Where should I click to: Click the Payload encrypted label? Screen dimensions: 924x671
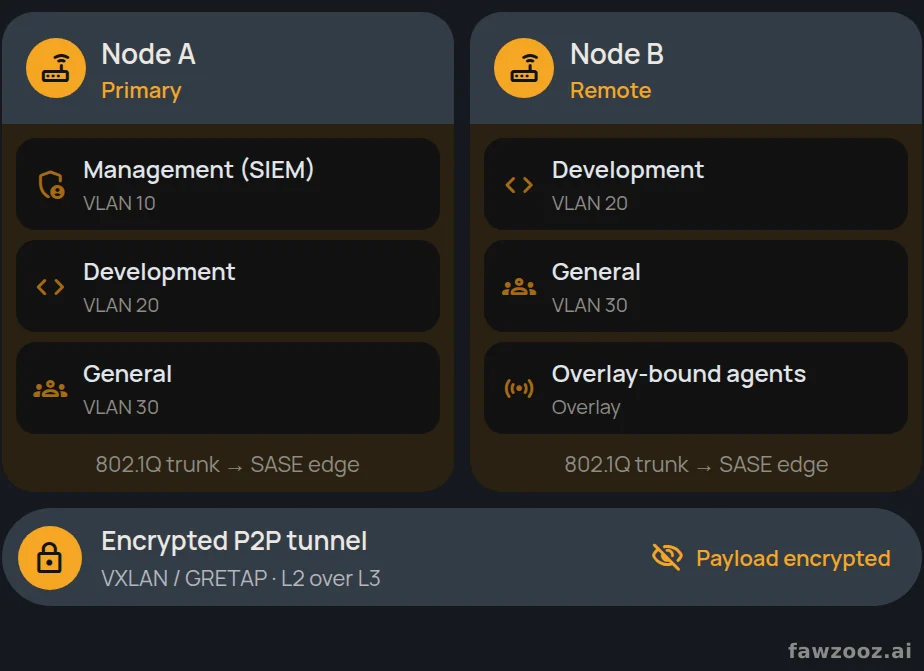[x=793, y=558]
